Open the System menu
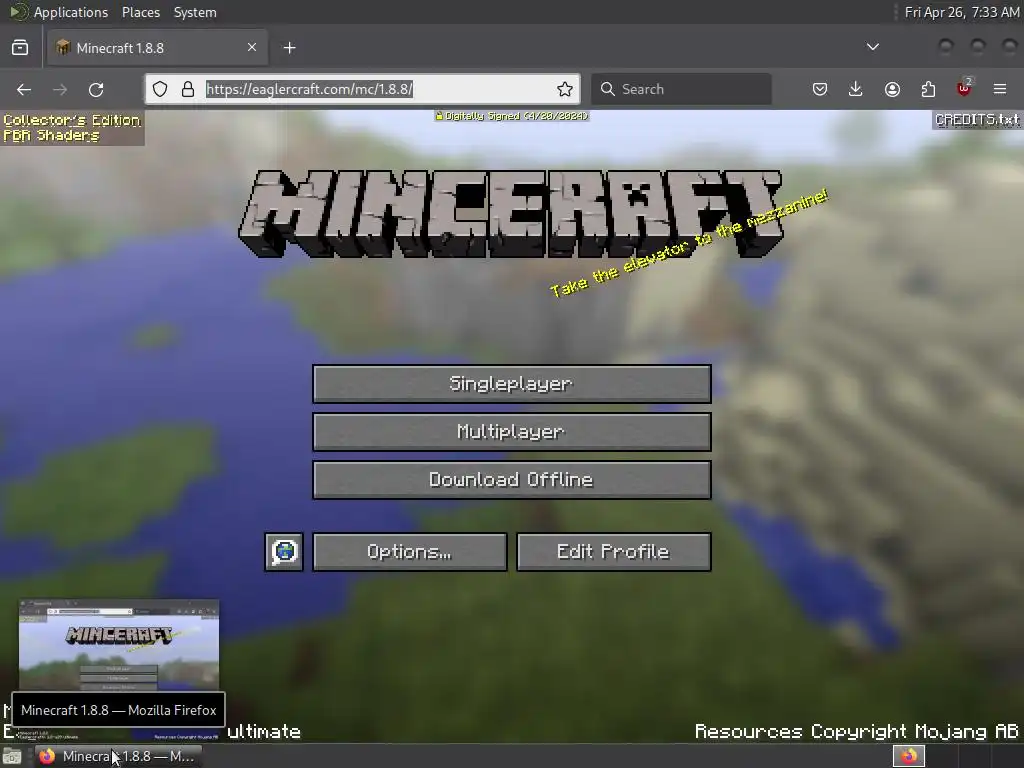The image size is (1024, 768). click(195, 12)
